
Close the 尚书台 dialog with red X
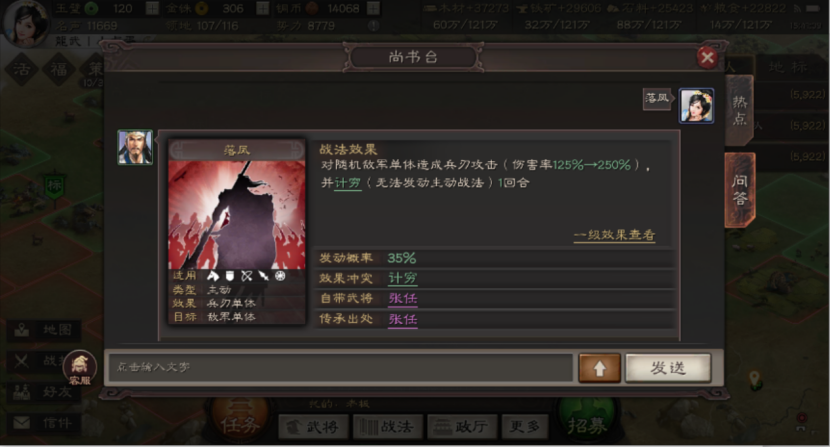(707, 57)
